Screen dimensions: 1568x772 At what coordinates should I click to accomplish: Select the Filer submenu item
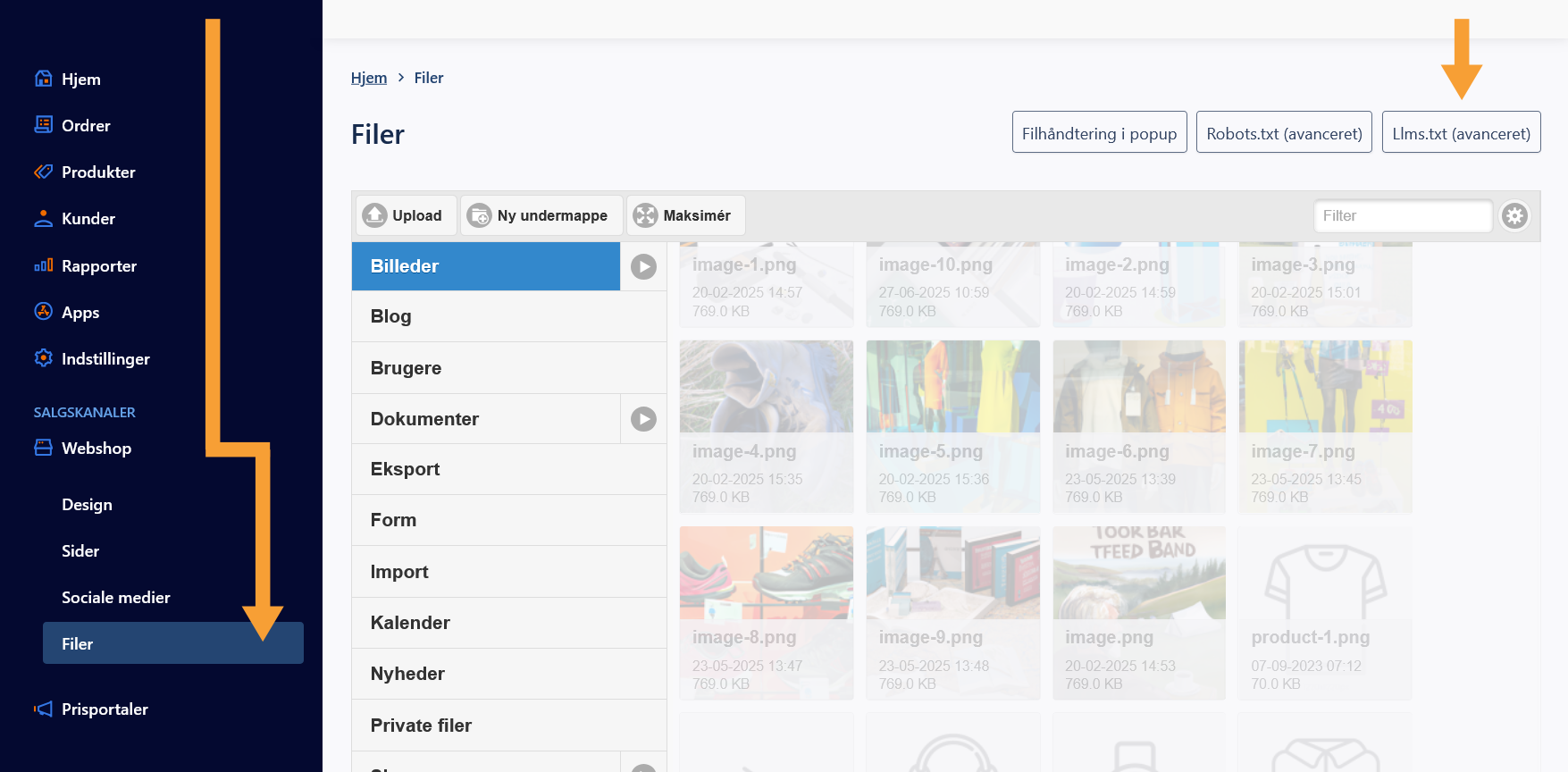173,643
